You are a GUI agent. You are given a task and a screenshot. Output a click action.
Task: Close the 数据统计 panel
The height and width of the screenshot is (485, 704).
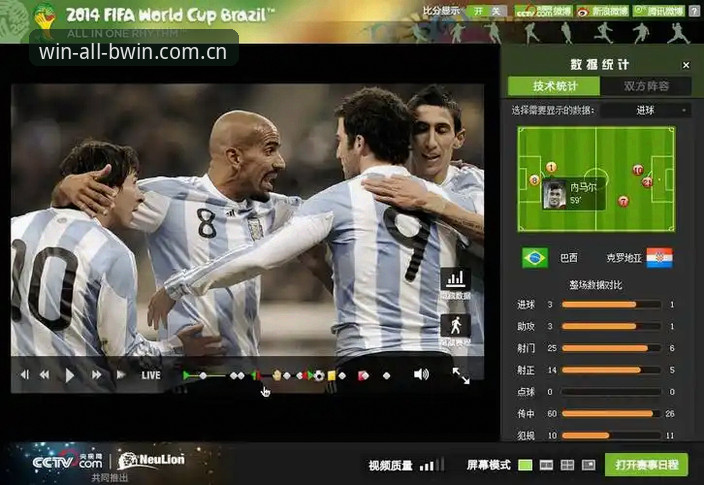pos(686,66)
